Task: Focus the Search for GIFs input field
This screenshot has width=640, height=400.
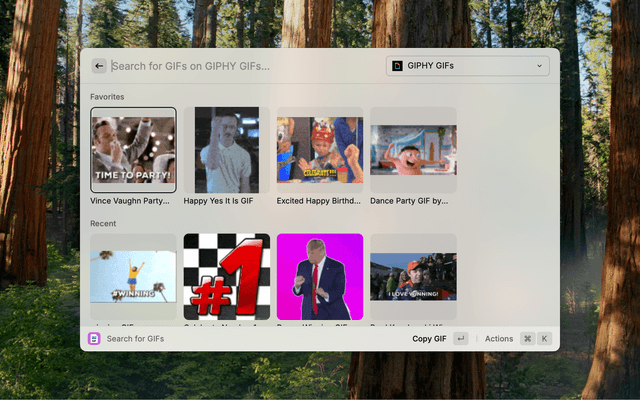Action: click(x=245, y=66)
